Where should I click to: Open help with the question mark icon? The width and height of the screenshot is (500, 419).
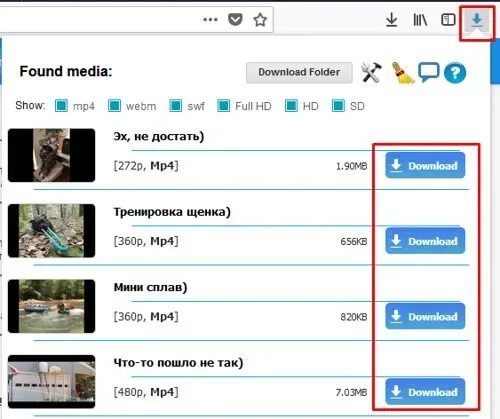pos(455,72)
